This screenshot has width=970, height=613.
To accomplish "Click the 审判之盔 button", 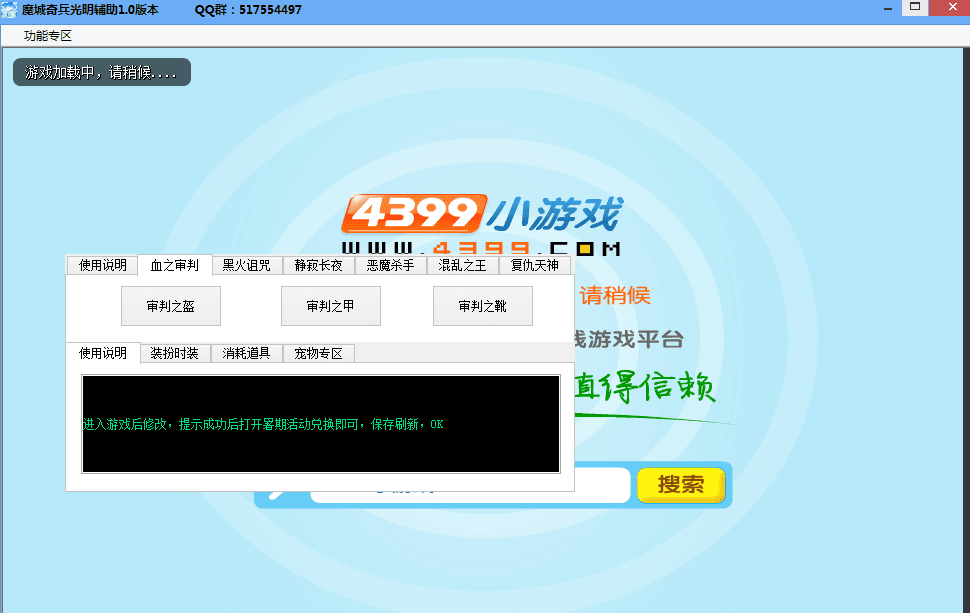I will pos(171,306).
